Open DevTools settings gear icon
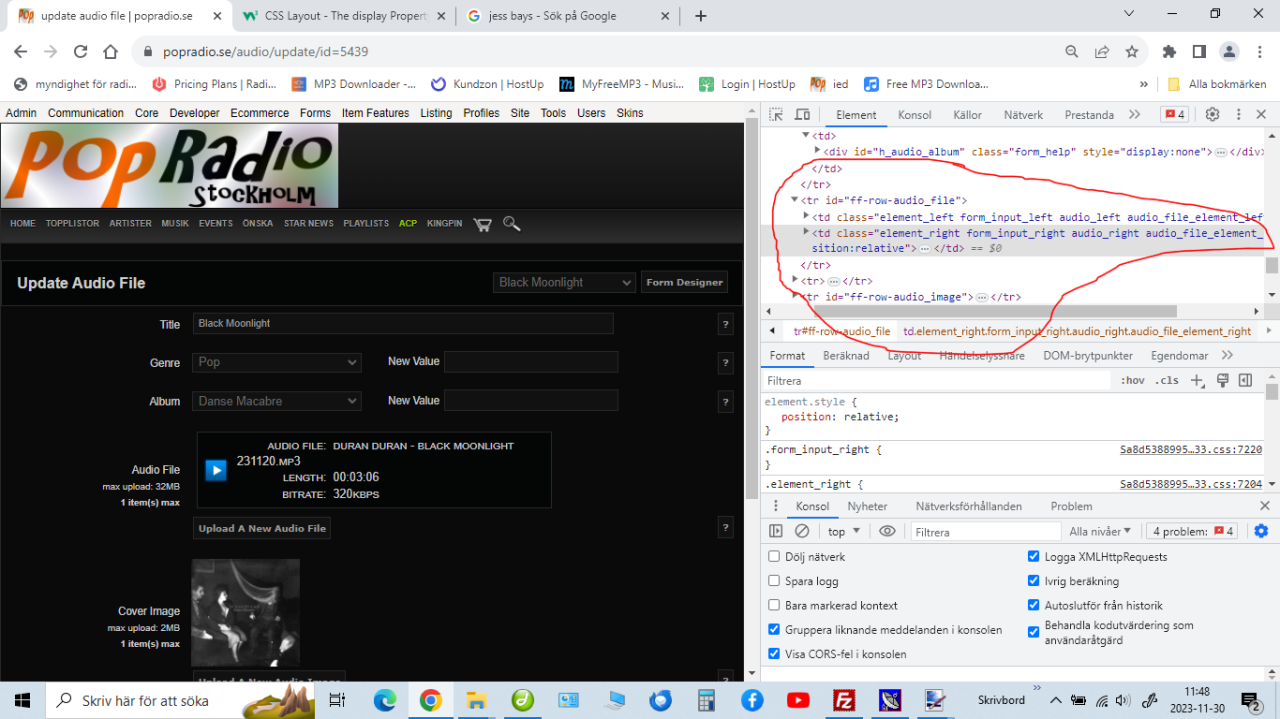1280x719 pixels. click(1212, 115)
